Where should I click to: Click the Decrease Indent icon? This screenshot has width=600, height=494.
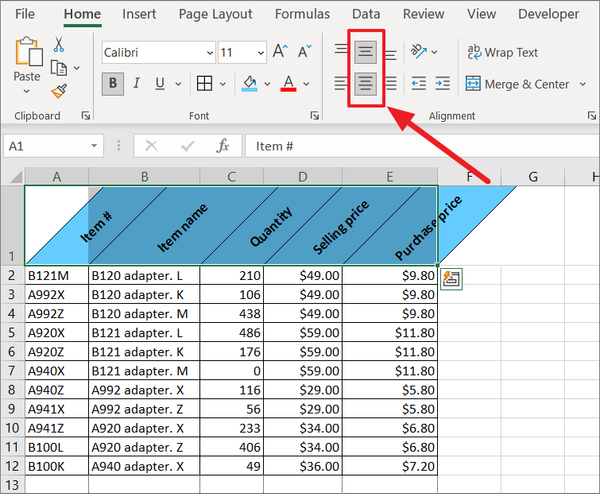[419, 83]
